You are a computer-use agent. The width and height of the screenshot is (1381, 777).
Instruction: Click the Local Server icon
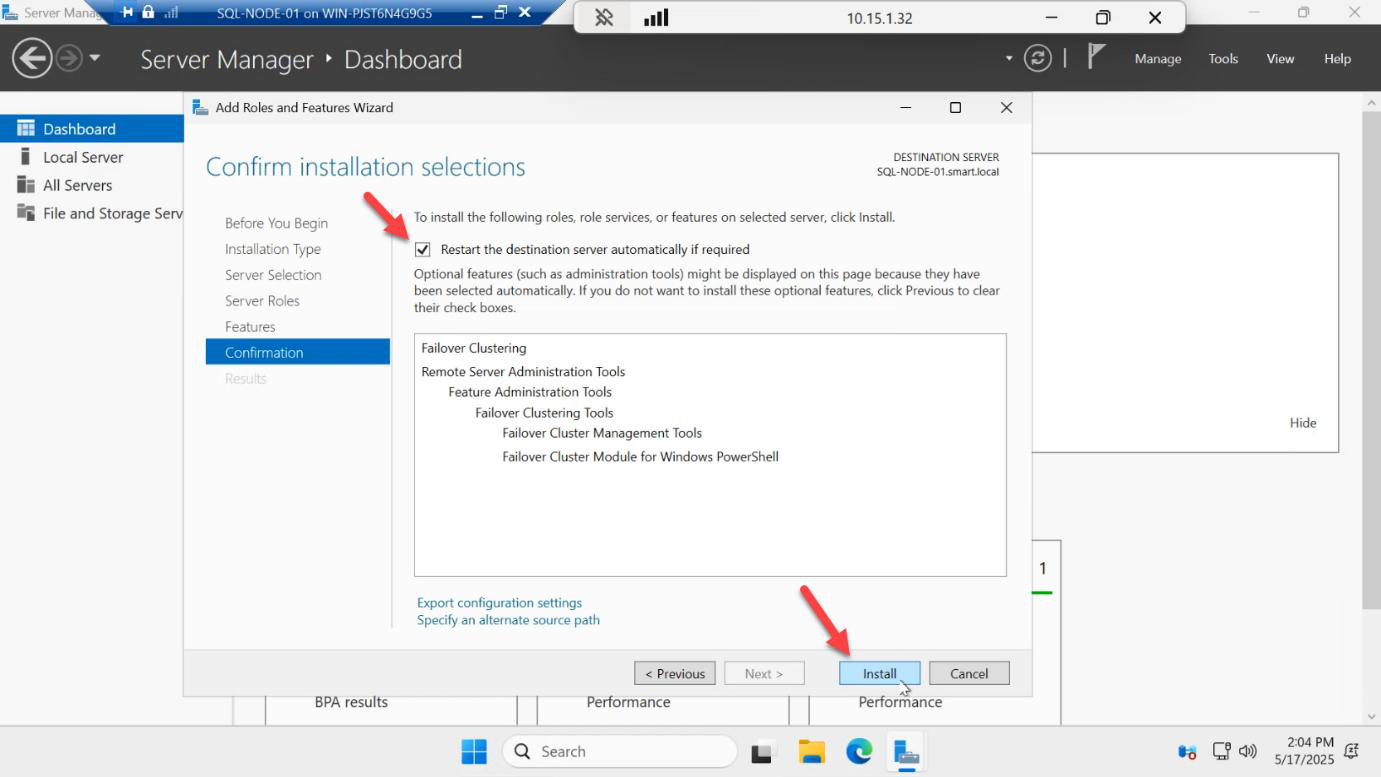[26, 157]
